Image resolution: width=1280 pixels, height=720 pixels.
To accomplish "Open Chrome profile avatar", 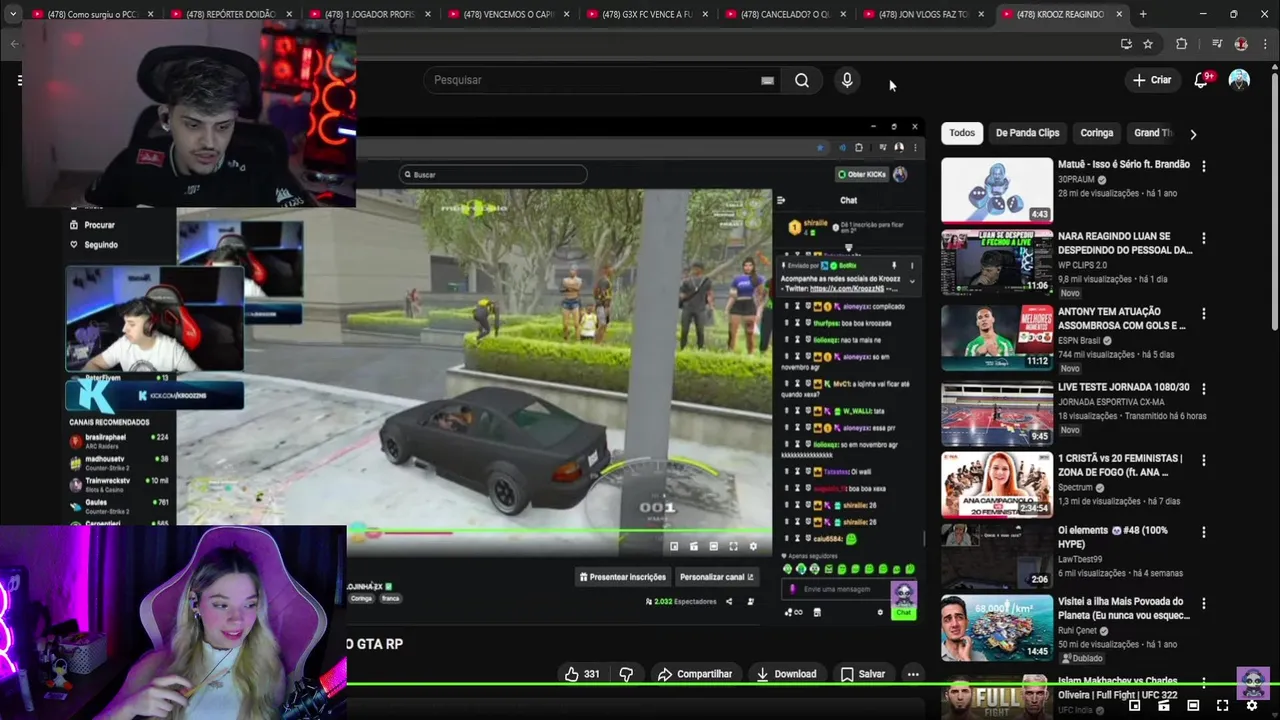I will [1241, 44].
